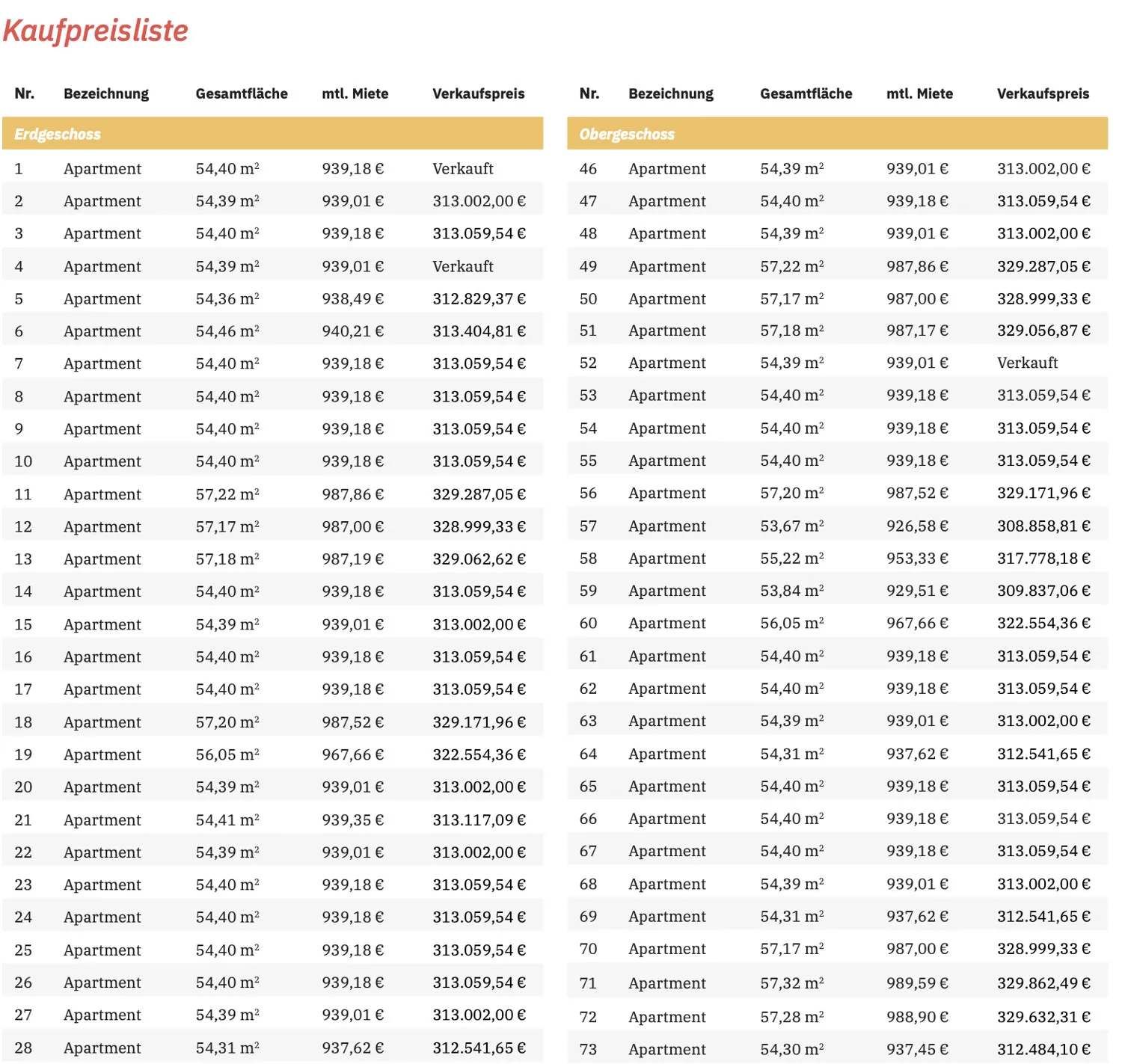Click the Kaufpreisliste title heading
Viewport: 1122px width, 1064px height.
(95, 31)
